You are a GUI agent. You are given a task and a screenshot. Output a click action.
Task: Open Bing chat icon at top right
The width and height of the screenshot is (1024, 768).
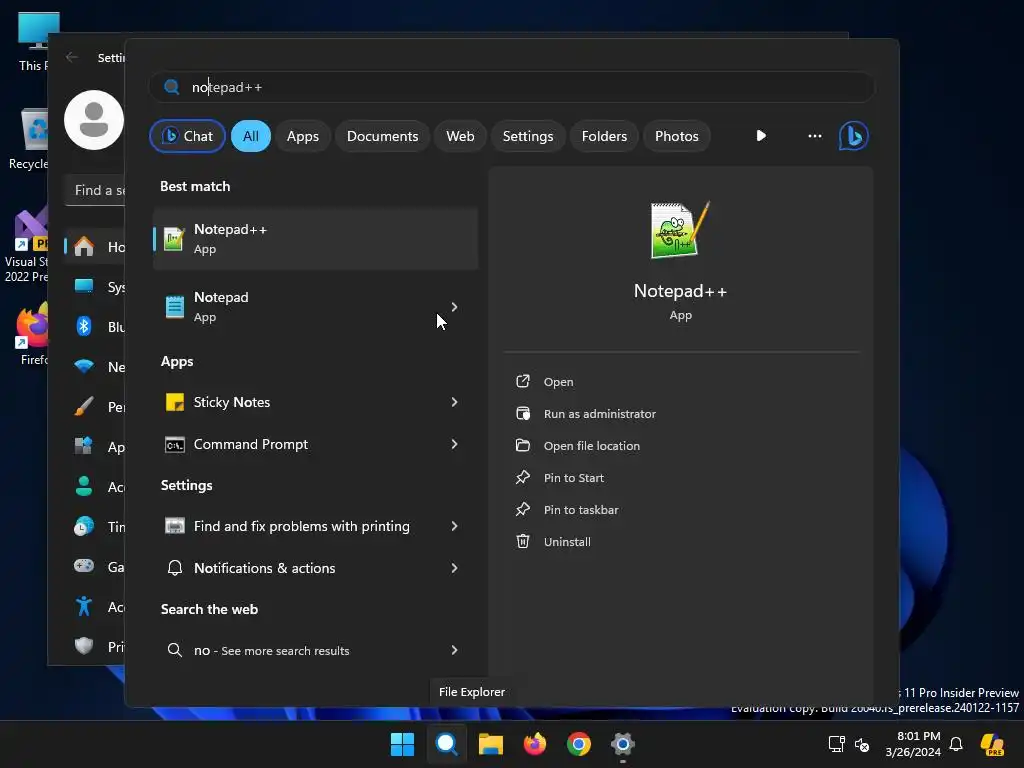[853, 136]
